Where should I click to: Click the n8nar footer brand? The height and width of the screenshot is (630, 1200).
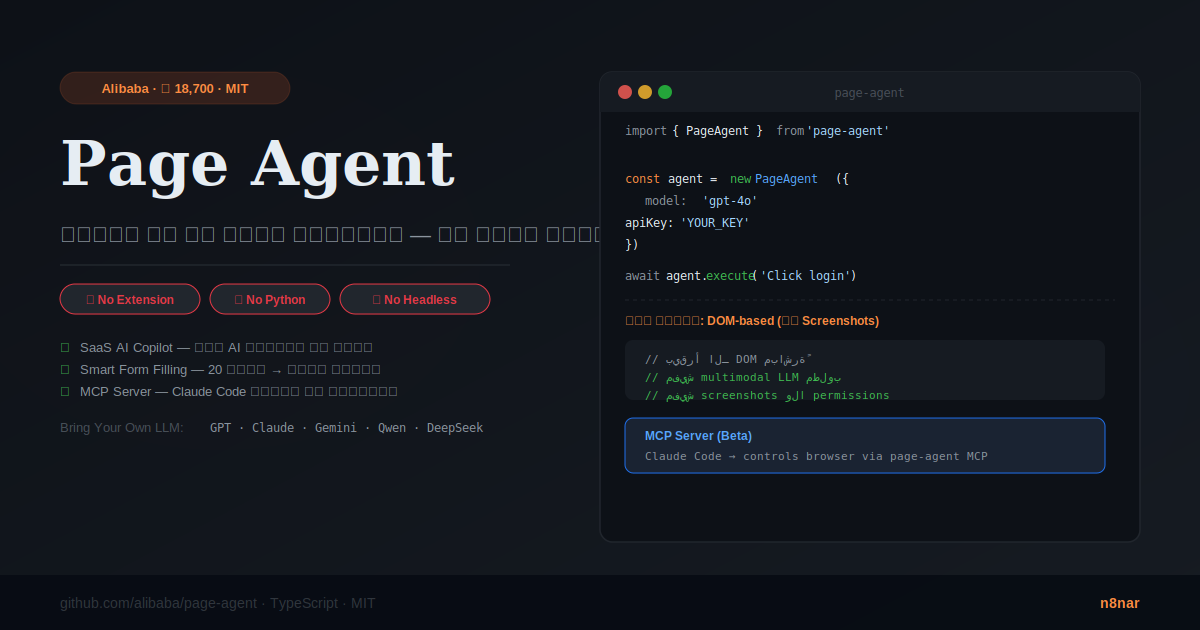point(1120,603)
